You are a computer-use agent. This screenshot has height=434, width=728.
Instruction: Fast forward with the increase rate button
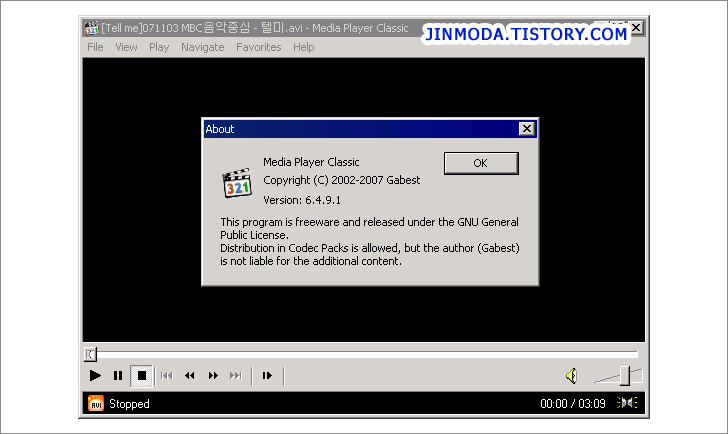click(x=213, y=376)
